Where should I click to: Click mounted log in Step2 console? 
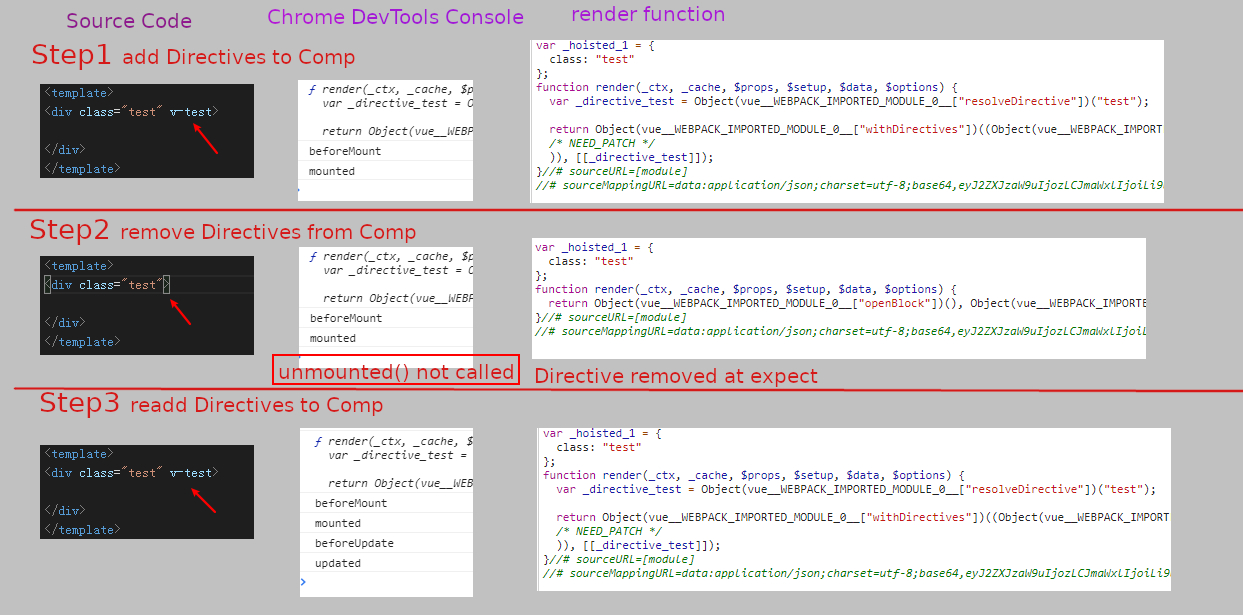pos(333,338)
